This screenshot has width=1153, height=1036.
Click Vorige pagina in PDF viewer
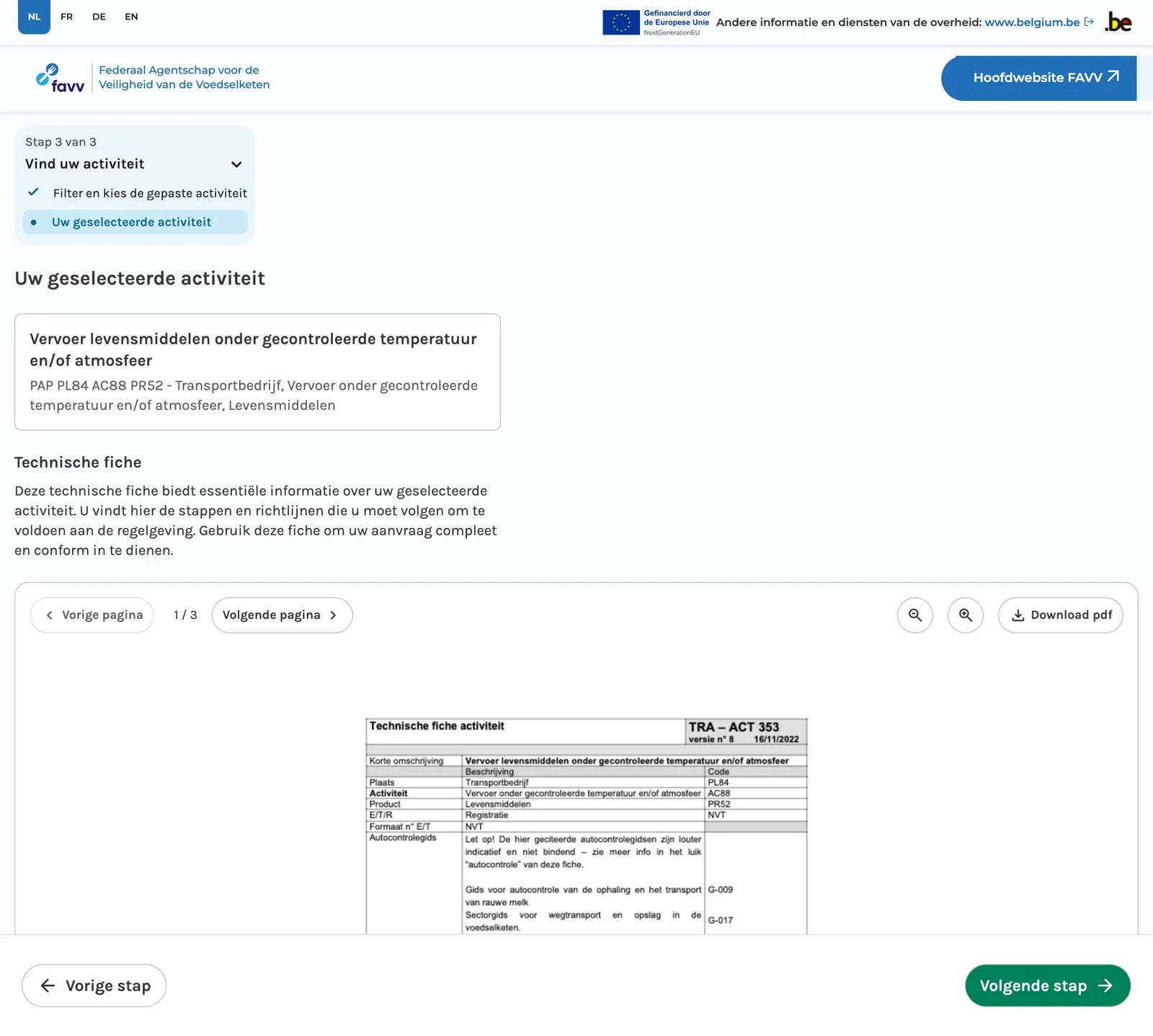coord(92,615)
